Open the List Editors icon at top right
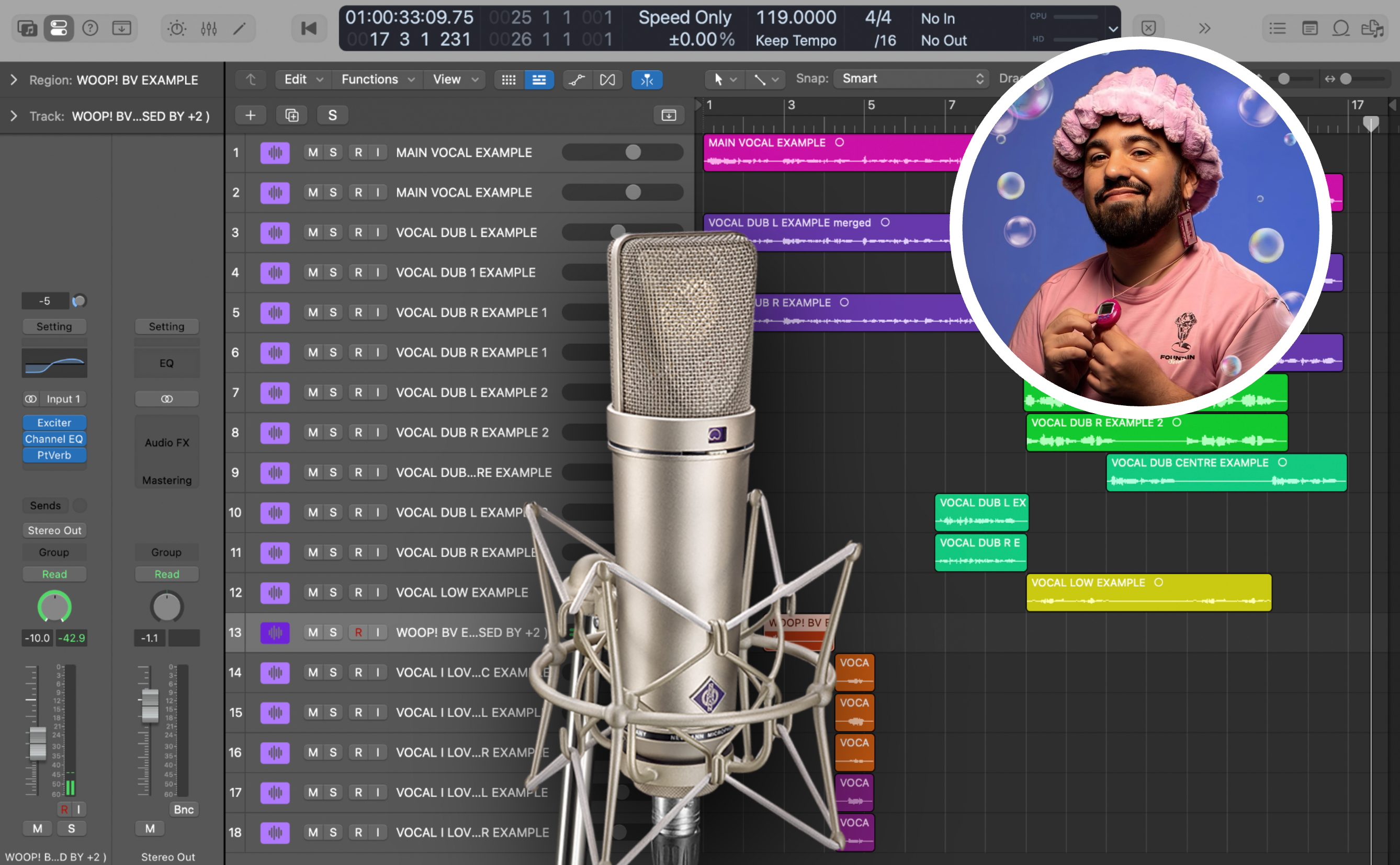1400x865 pixels. (x=1277, y=28)
